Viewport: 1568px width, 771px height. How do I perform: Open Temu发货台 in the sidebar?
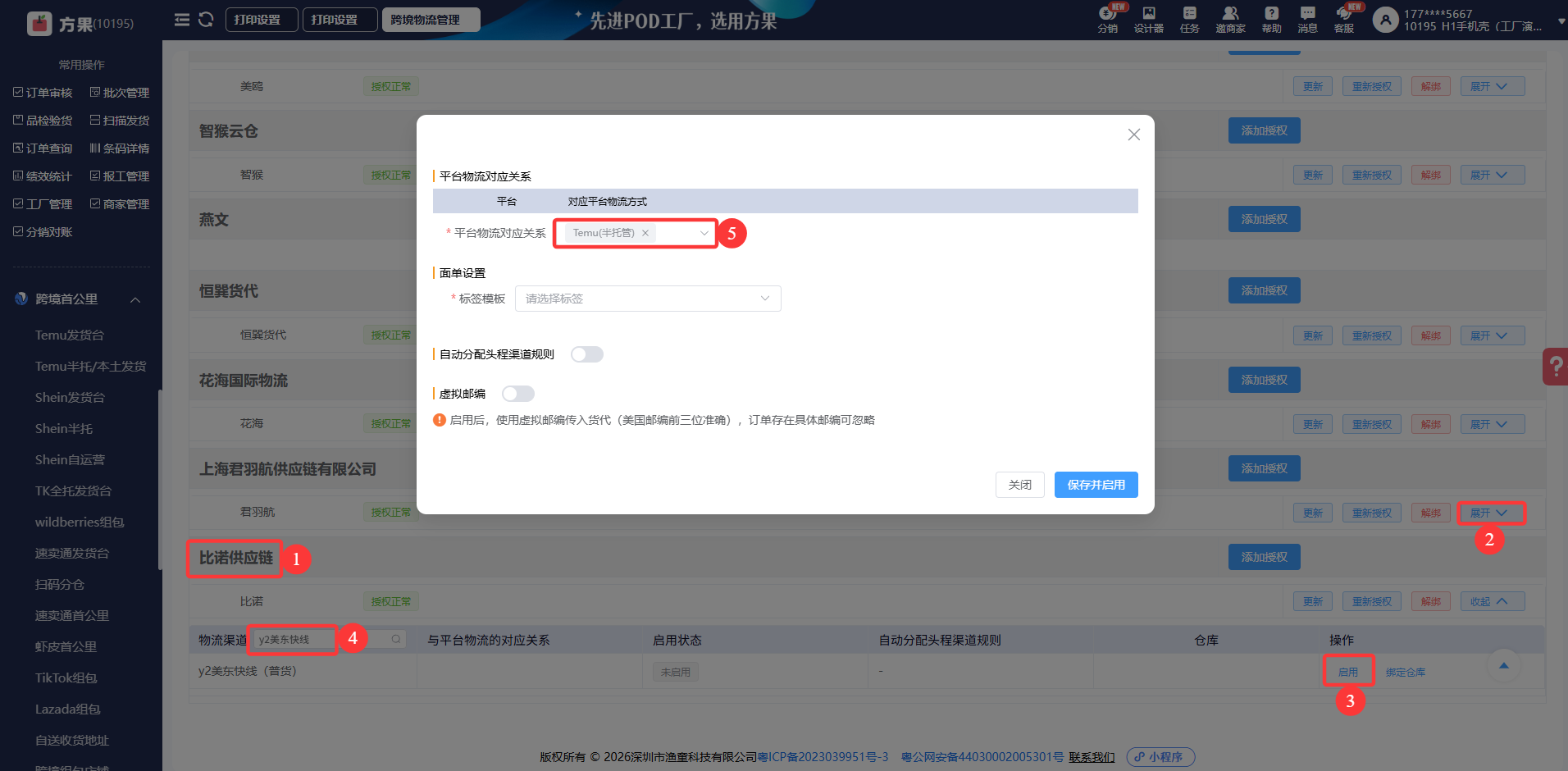70,335
